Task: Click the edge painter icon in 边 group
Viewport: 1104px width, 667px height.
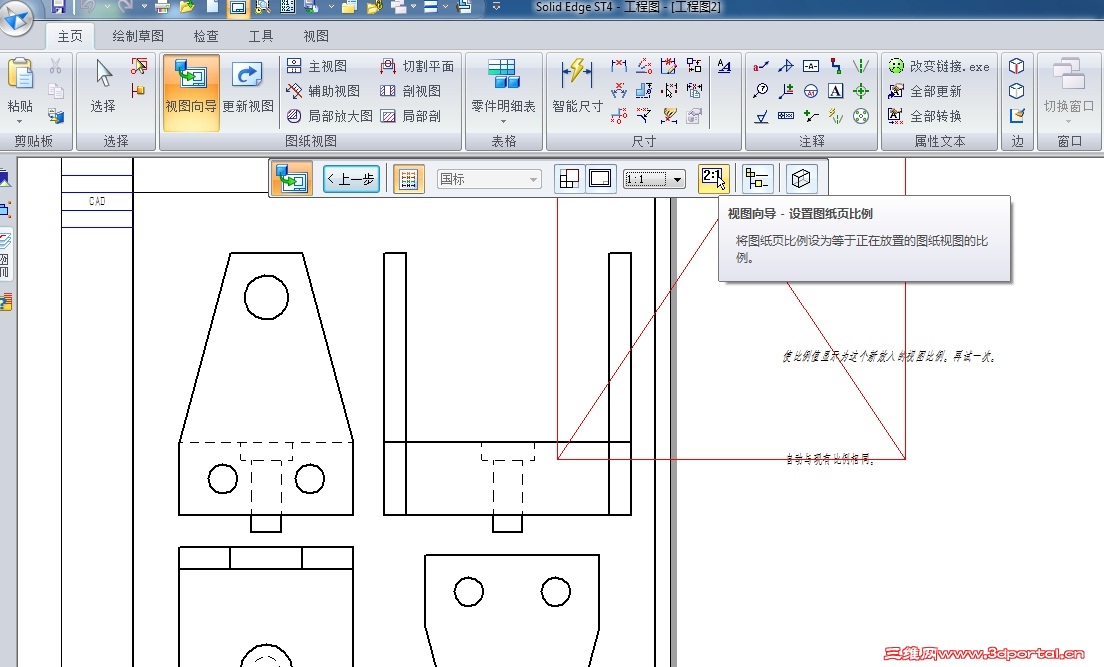Action: (x=1016, y=116)
